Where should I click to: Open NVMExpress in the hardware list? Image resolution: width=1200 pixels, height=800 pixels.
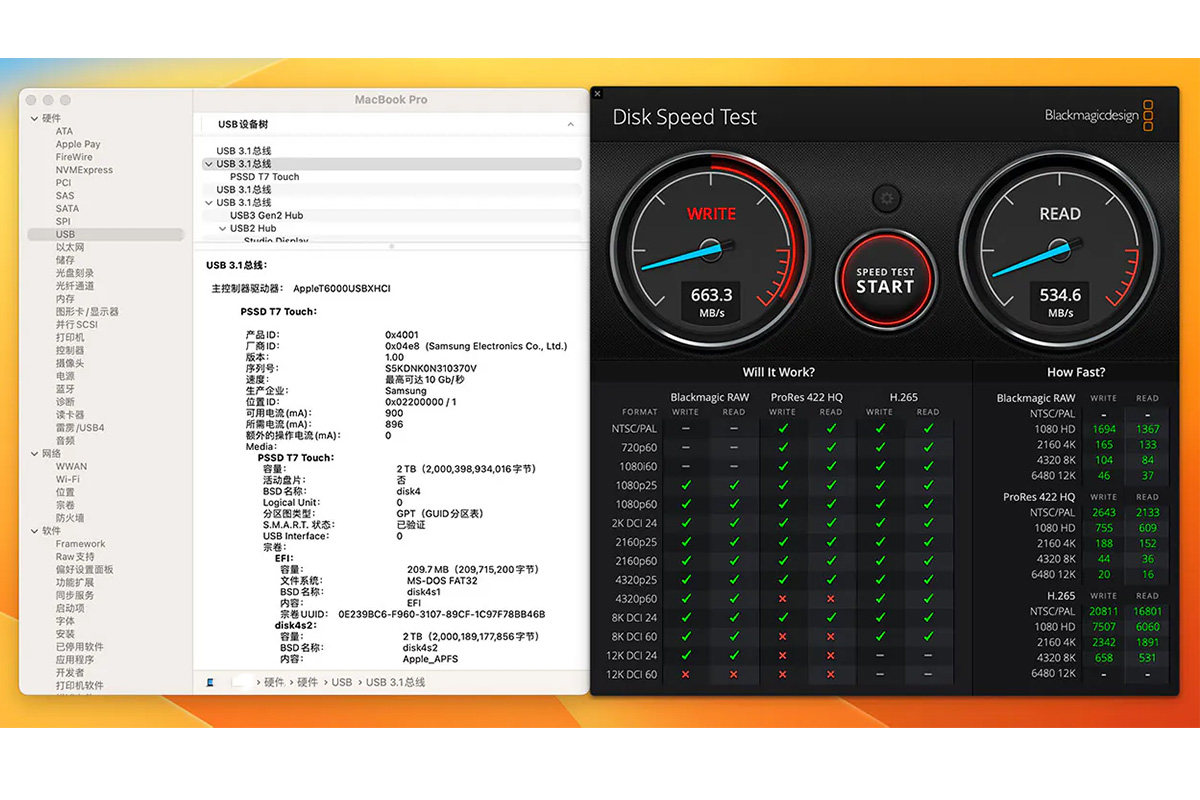[84, 170]
